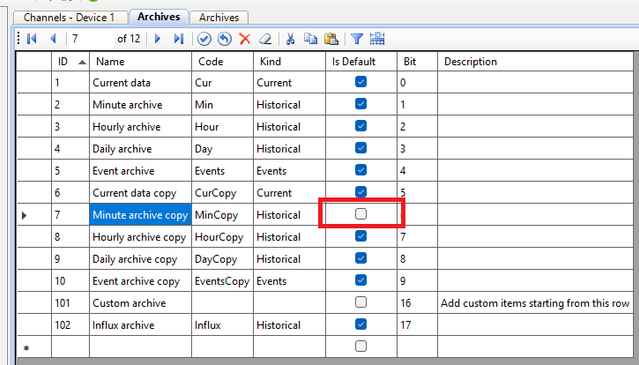This screenshot has height=365, width=639.
Task: Click the new row asterisk header
Action: 34,347
